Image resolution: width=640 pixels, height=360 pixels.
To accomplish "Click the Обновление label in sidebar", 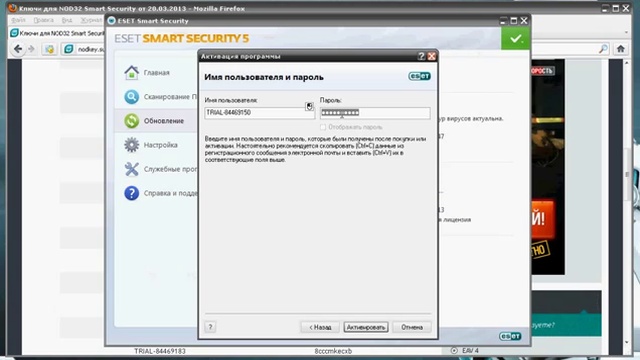I will [164, 121].
